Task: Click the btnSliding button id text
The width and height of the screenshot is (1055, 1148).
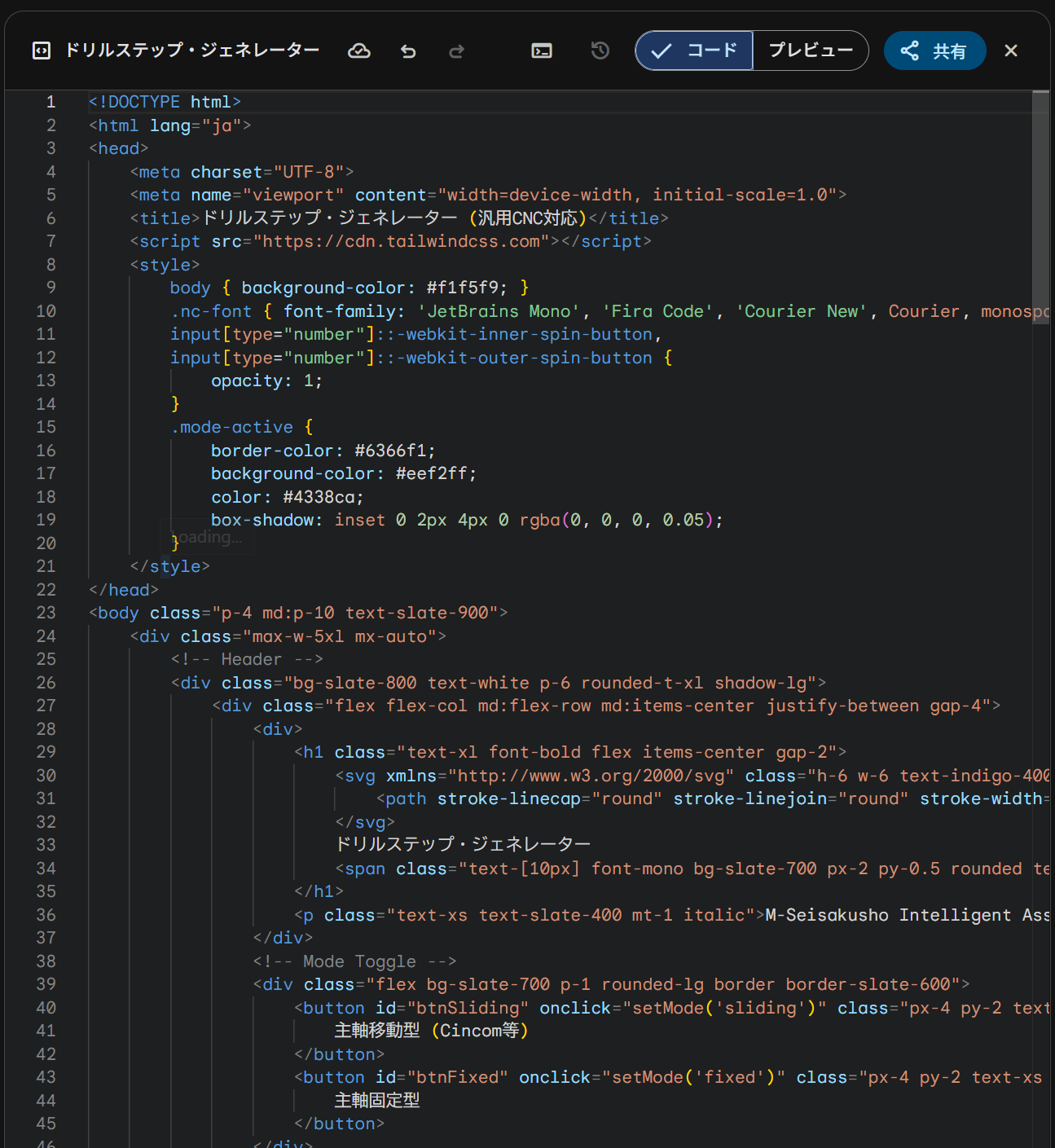Action: click(468, 1008)
